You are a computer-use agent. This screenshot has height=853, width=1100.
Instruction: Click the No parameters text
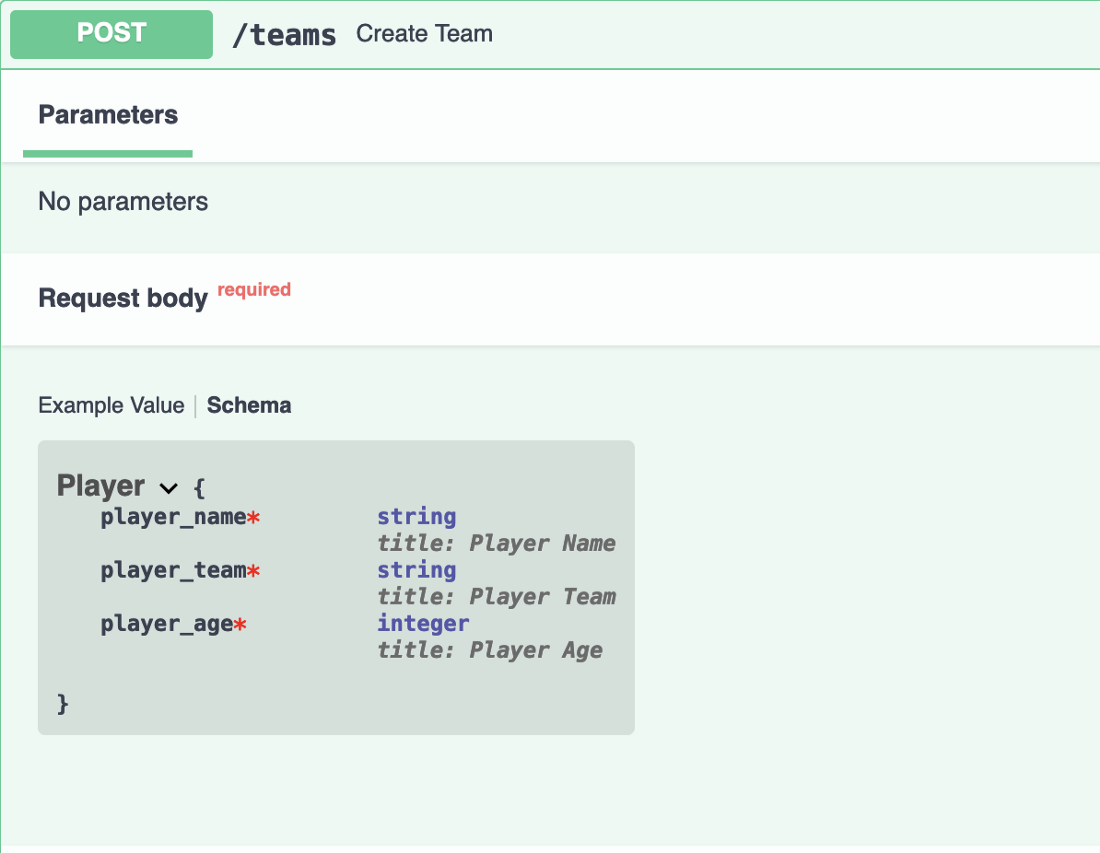(x=123, y=201)
